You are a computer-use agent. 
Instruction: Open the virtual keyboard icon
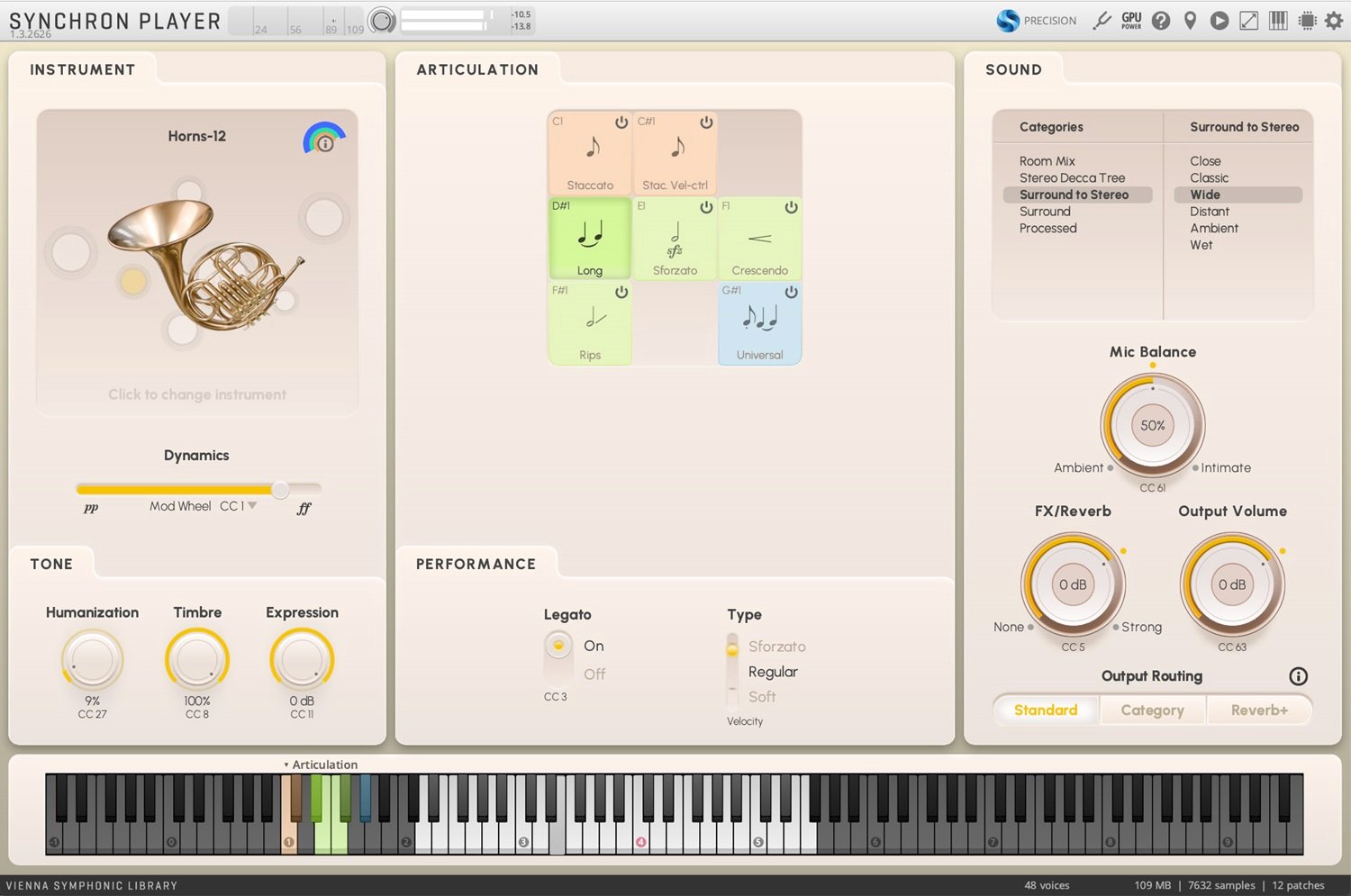pyautogui.click(x=1278, y=20)
